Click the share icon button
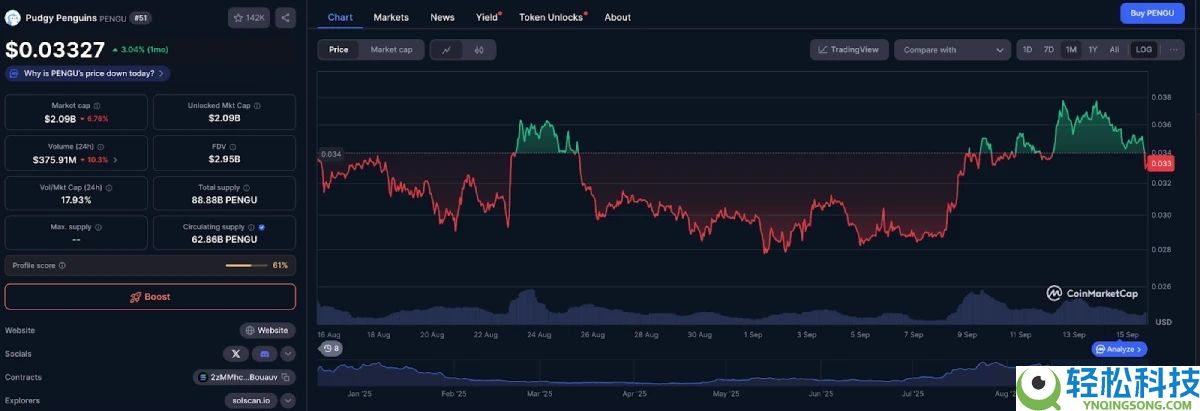 tap(285, 18)
